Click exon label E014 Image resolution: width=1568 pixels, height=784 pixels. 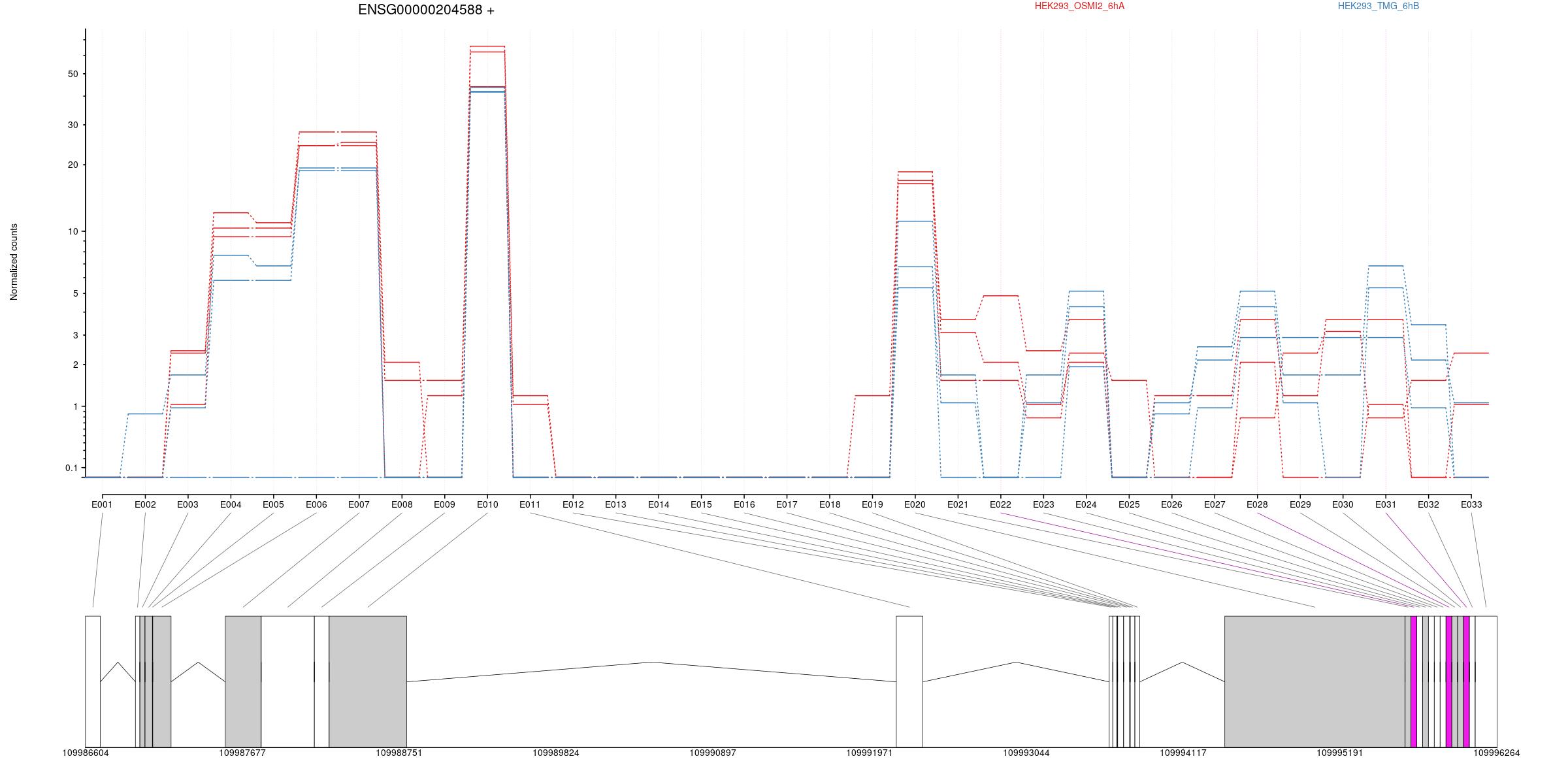tap(659, 504)
